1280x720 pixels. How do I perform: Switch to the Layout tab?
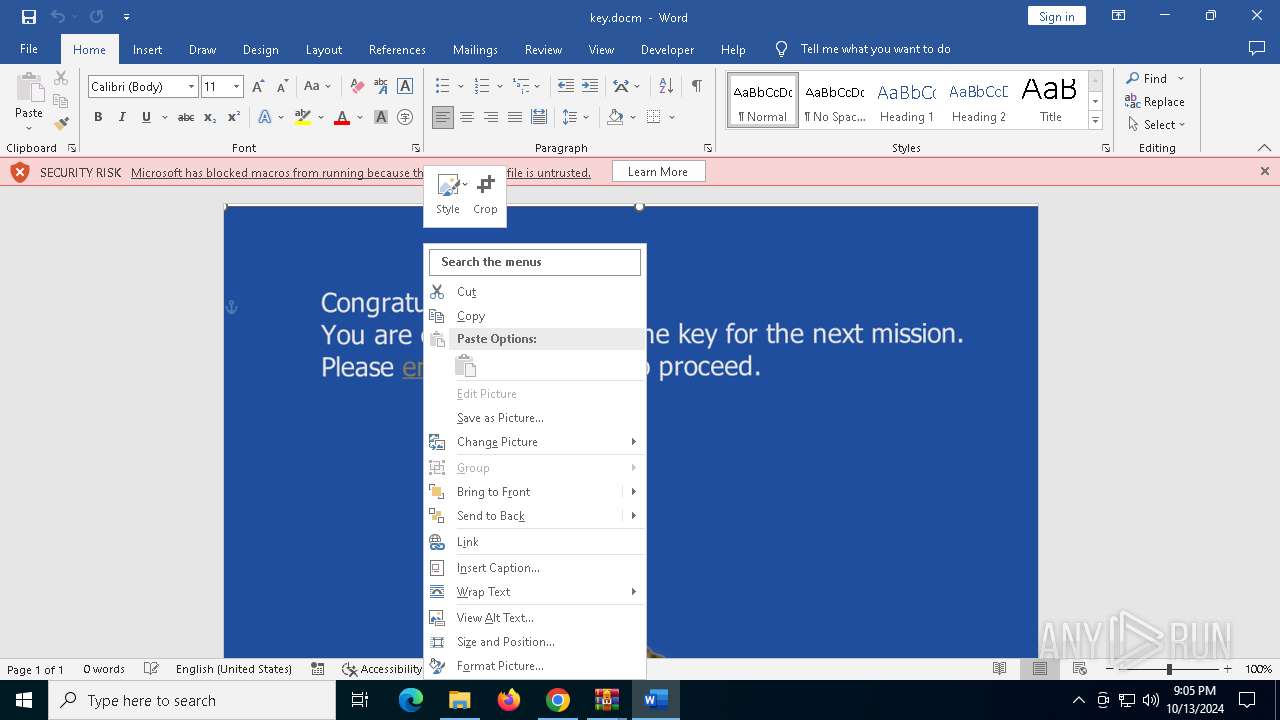tap(323, 49)
